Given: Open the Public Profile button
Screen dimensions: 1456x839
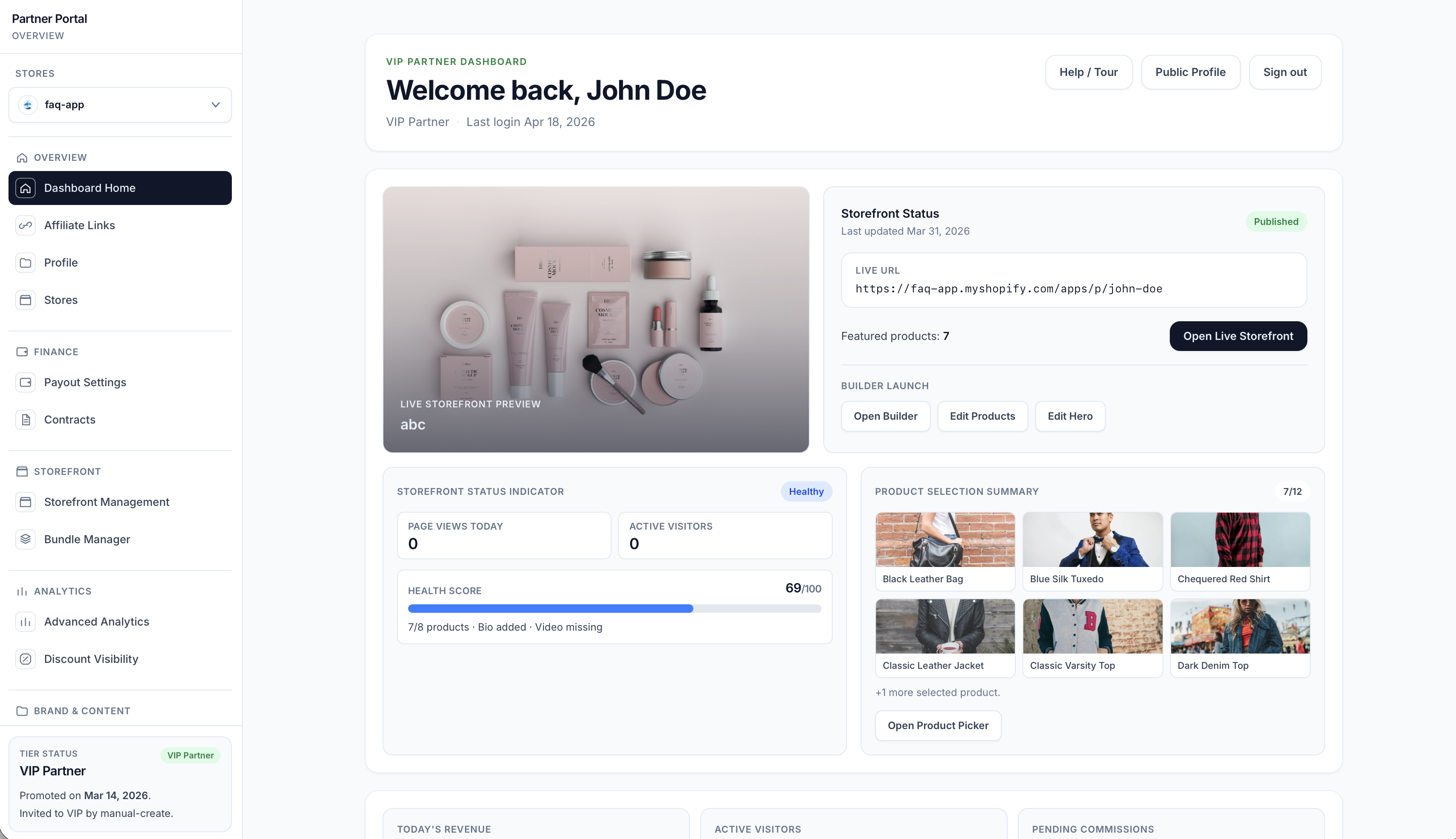Looking at the screenshot, I should (1190, 72).
